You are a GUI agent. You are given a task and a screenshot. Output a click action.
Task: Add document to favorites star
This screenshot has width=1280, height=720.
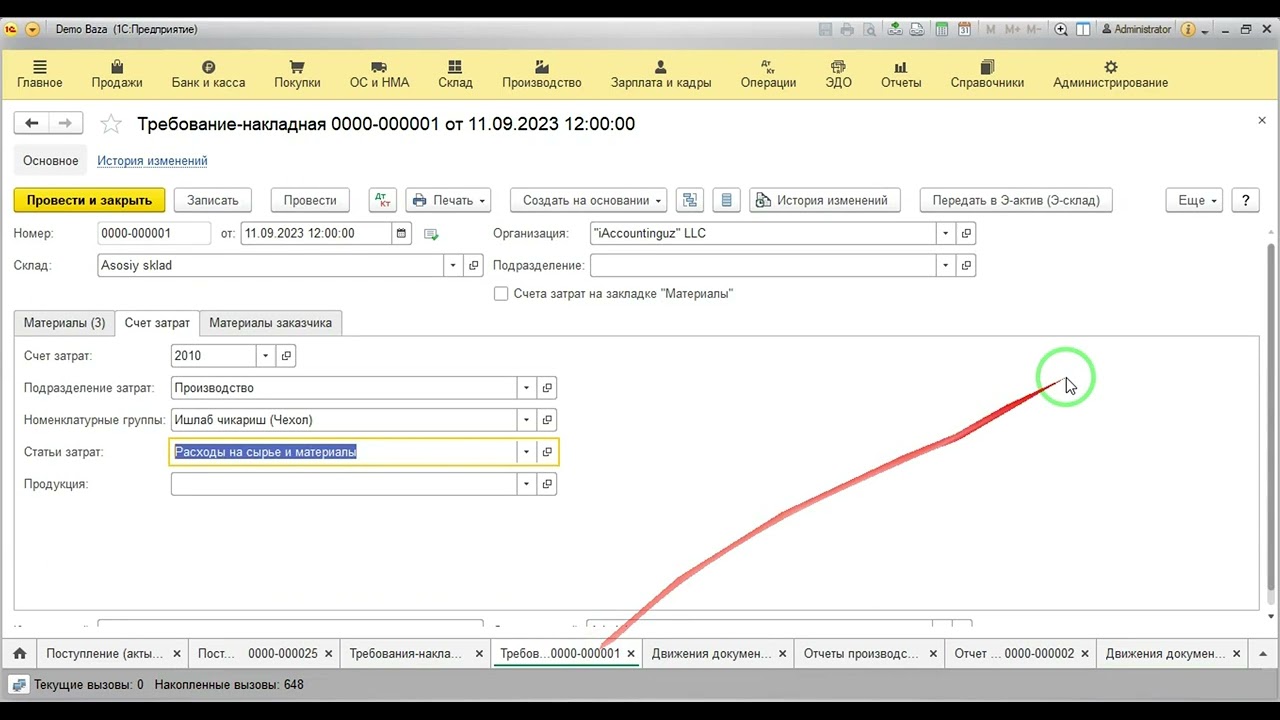pos(111,124)
